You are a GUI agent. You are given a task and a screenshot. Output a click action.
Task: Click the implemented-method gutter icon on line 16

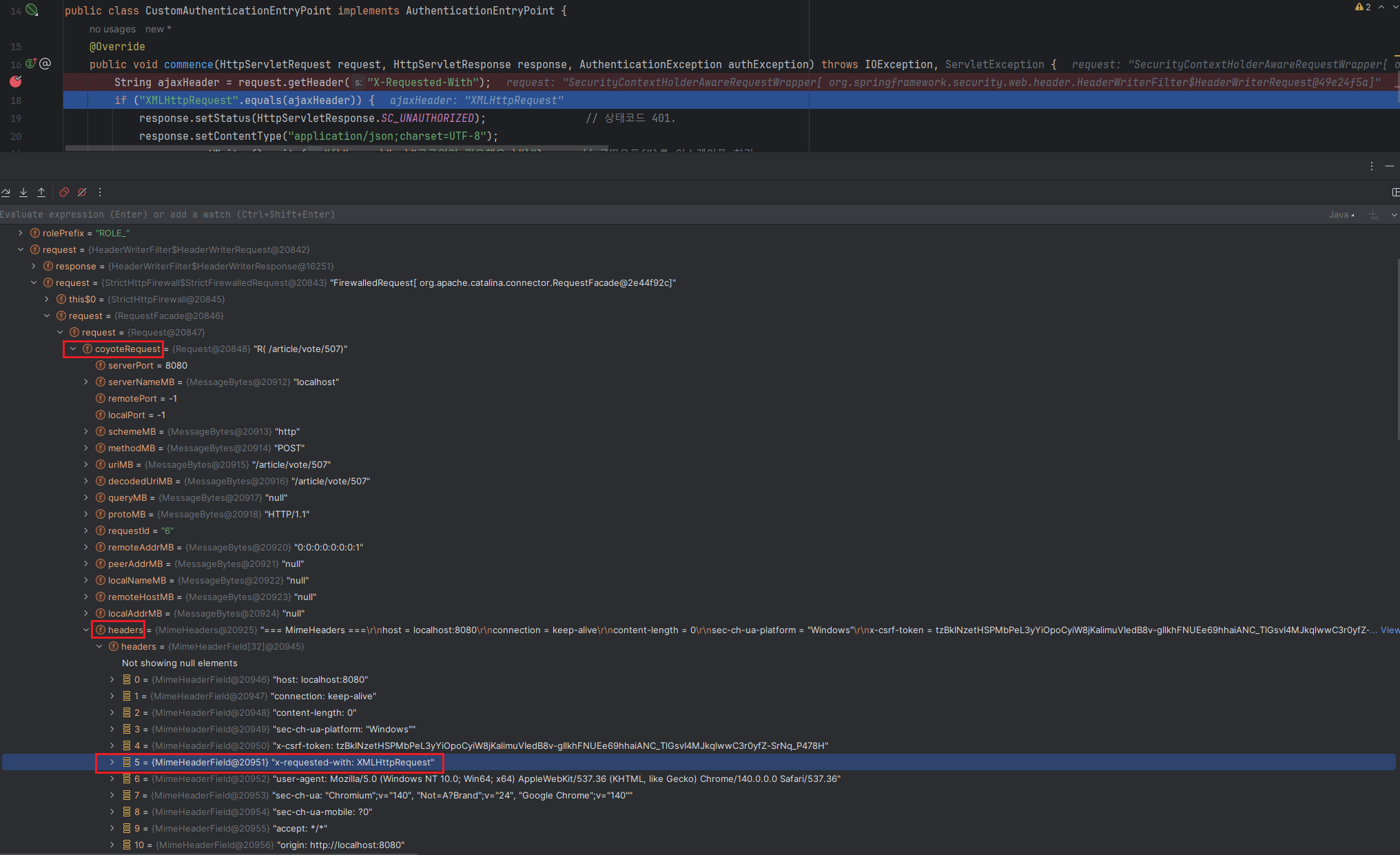(31, 63)
